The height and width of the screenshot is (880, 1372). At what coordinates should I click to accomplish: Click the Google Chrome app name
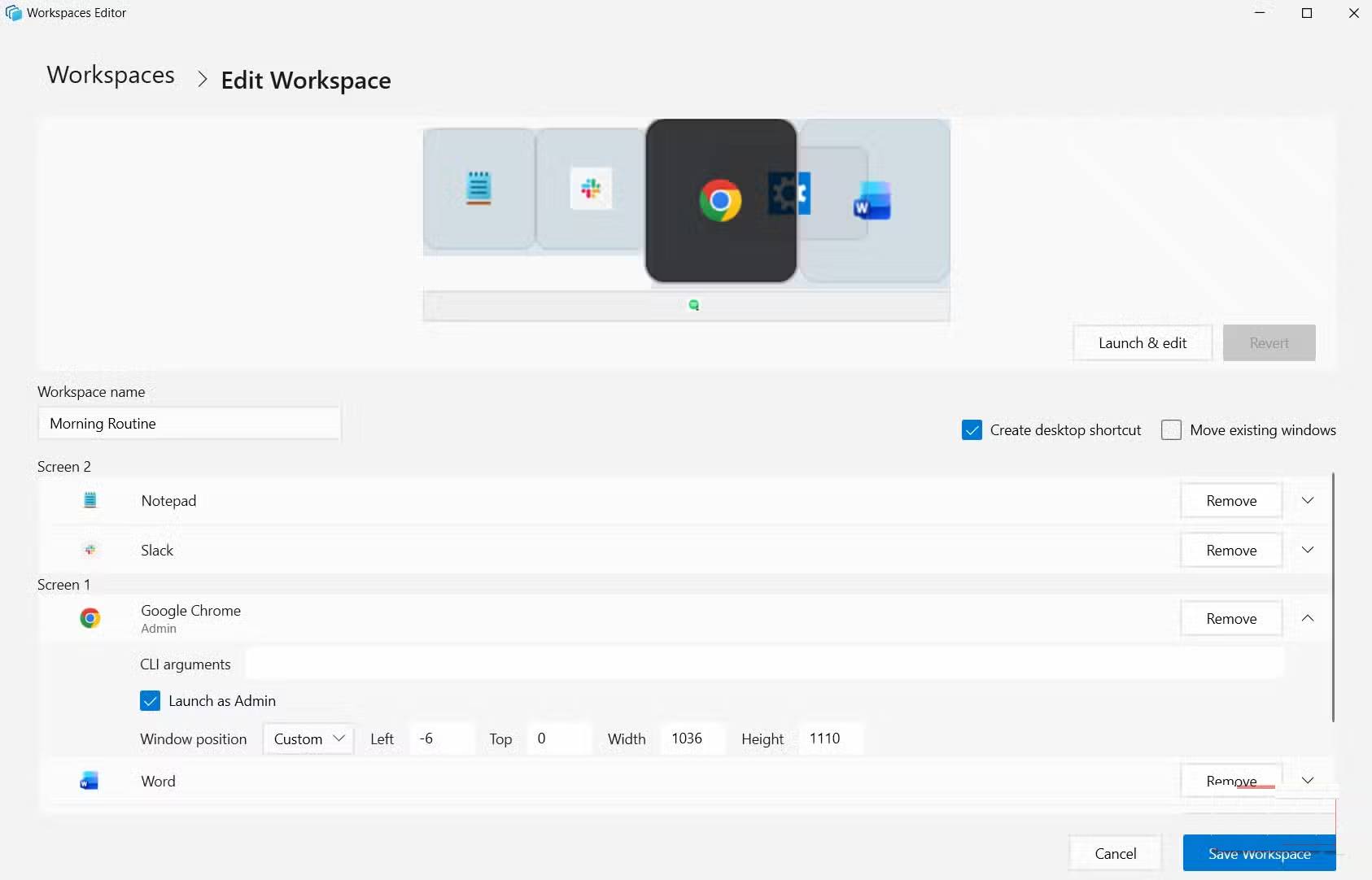click(x=190, y=610)
